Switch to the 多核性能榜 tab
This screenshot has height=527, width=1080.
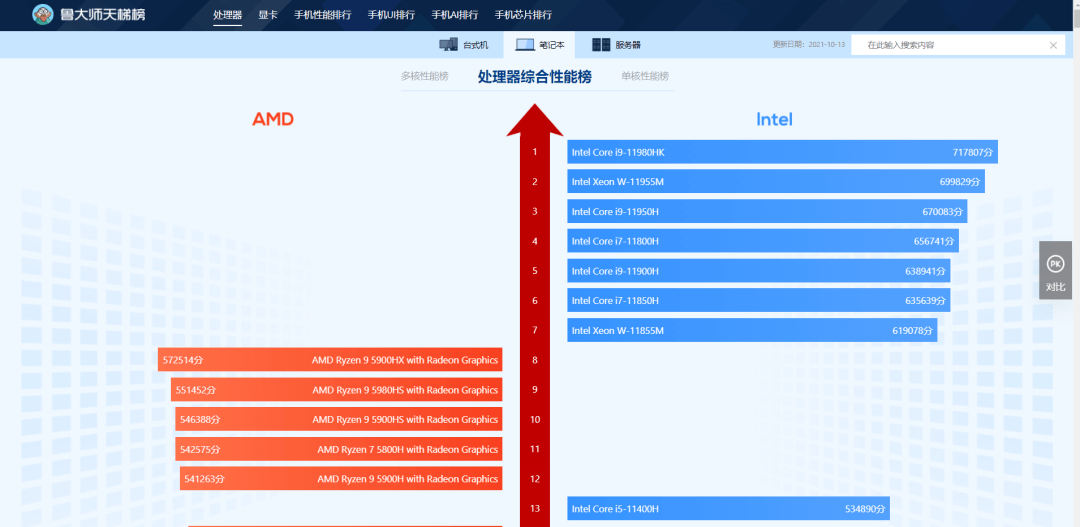(425, 76)
